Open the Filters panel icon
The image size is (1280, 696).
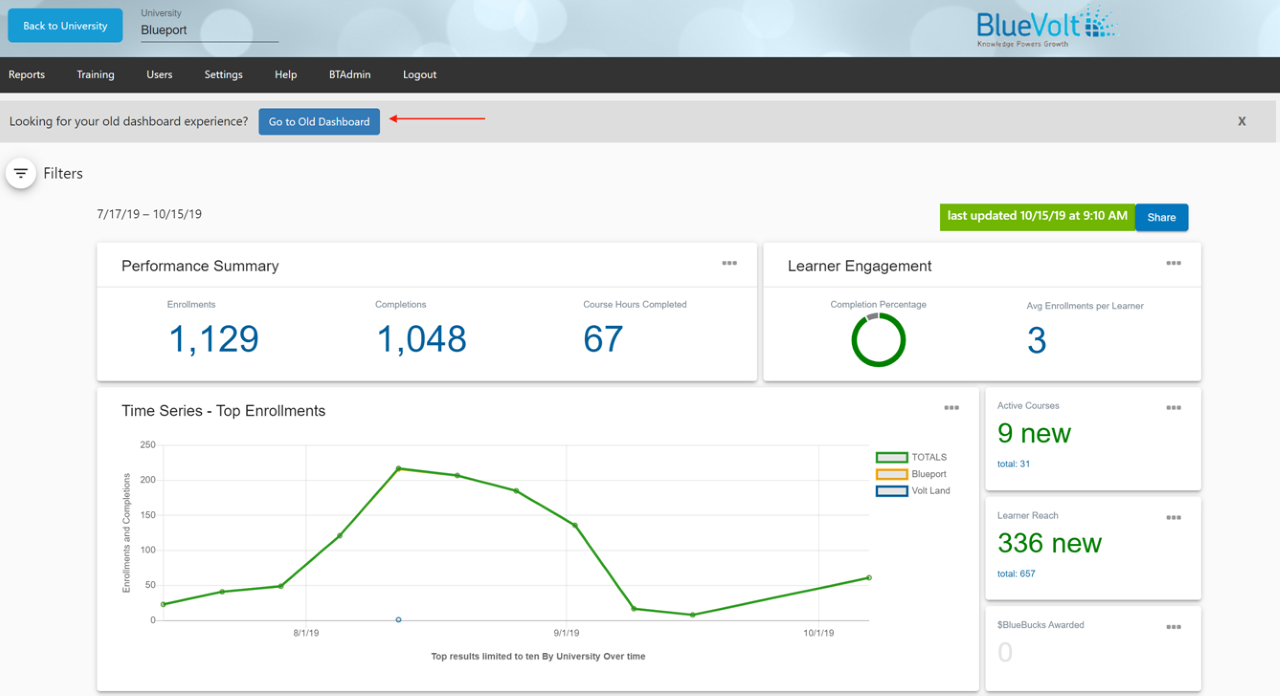21,173
